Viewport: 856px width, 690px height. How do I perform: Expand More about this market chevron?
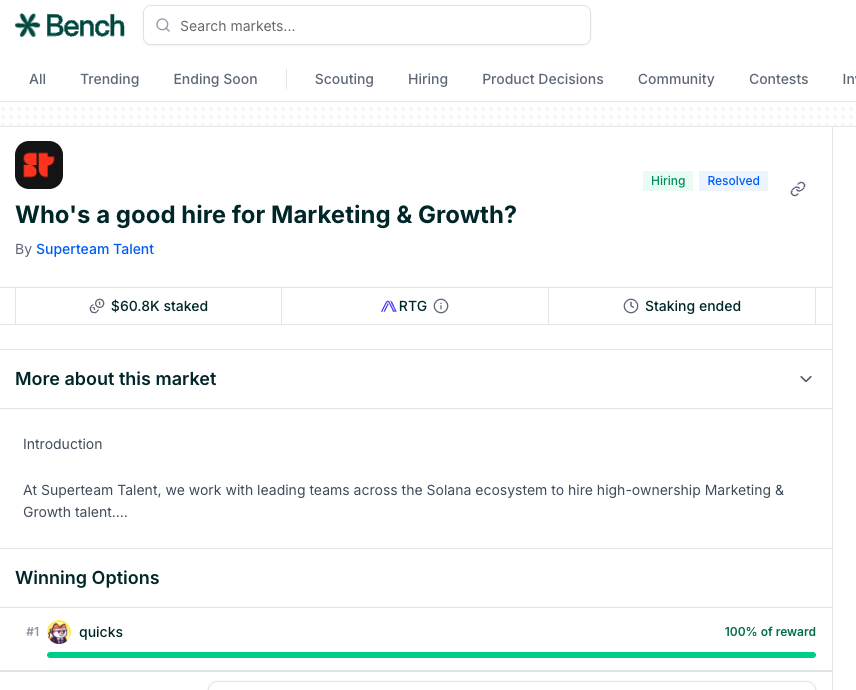(806, 379)
